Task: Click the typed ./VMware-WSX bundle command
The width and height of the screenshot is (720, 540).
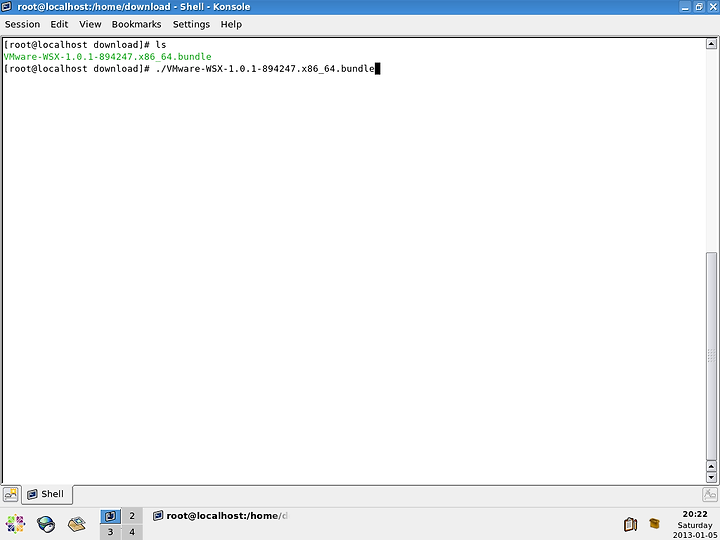Action: pyautogui.click(x=265, y=69)
